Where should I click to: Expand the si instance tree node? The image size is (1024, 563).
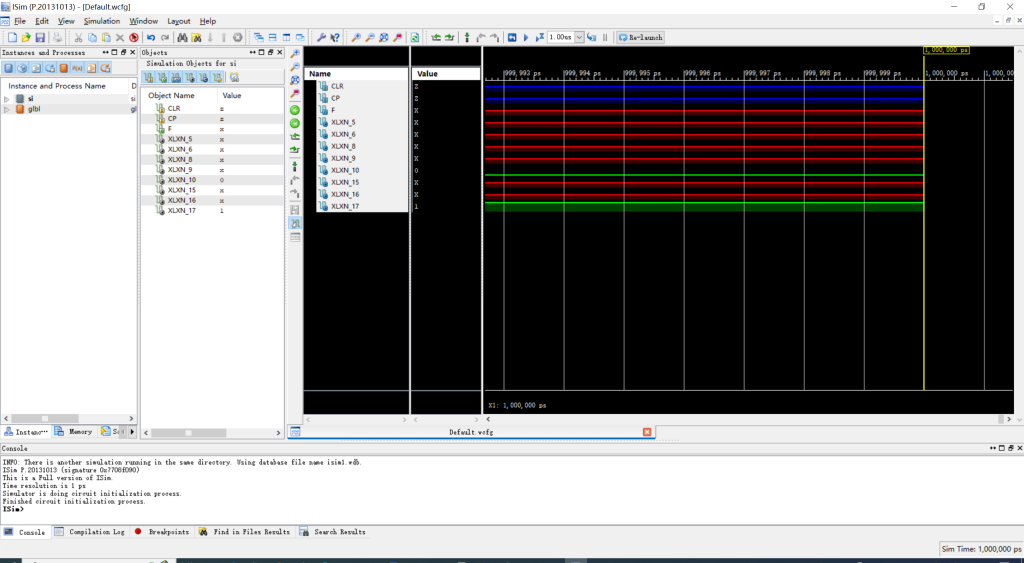(7, 98)
